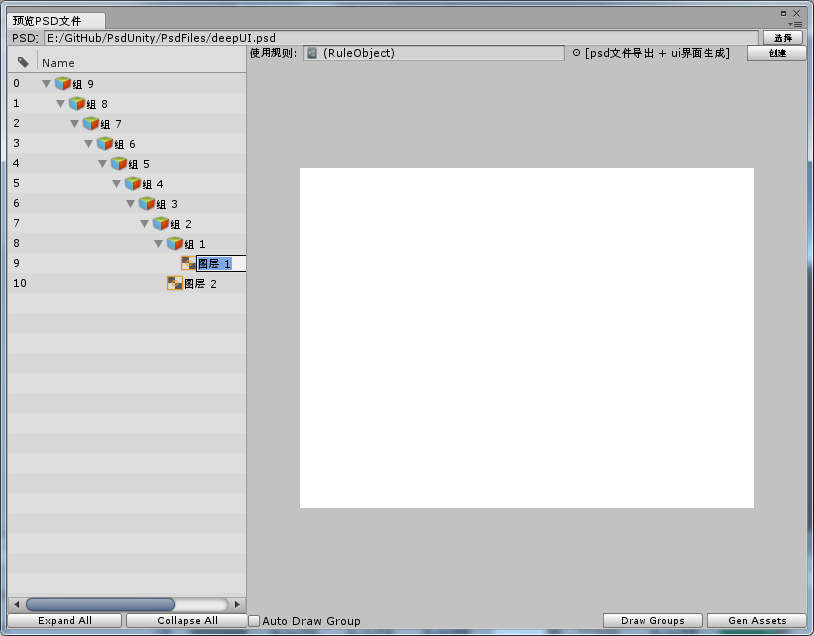Screen dimensions: 814x636
Task: Click the group icon next to 组 5
Action: coord(119,164)
